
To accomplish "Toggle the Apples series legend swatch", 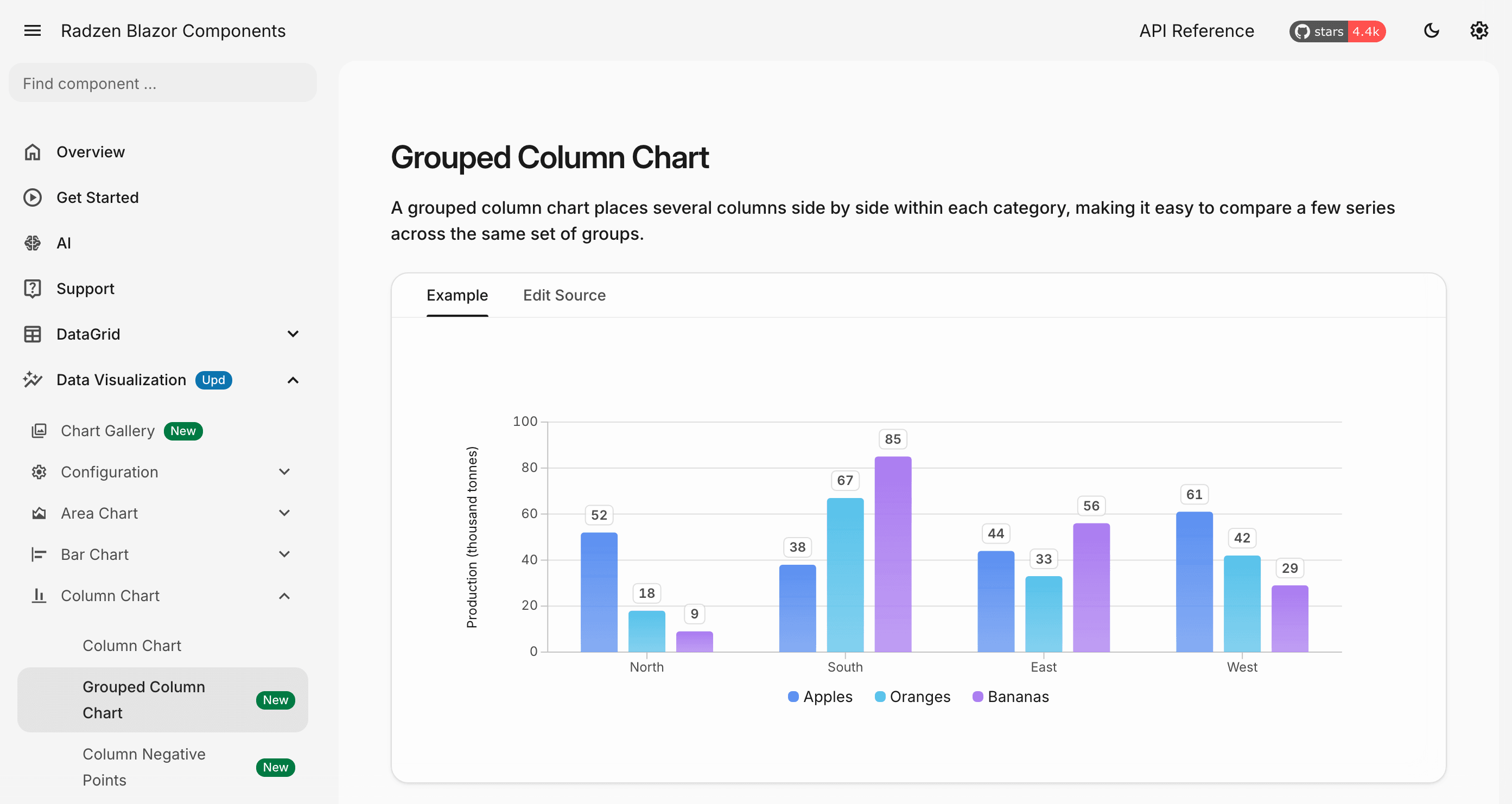I will (x=793, y=697).
